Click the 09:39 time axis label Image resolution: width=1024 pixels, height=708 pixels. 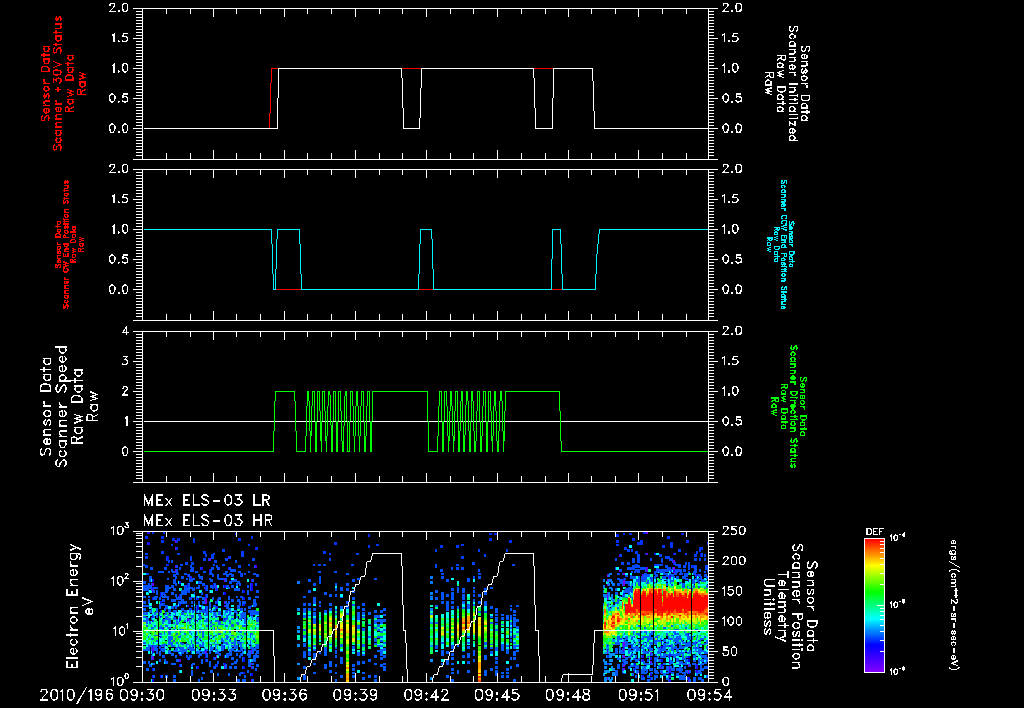tap(354, 696)
